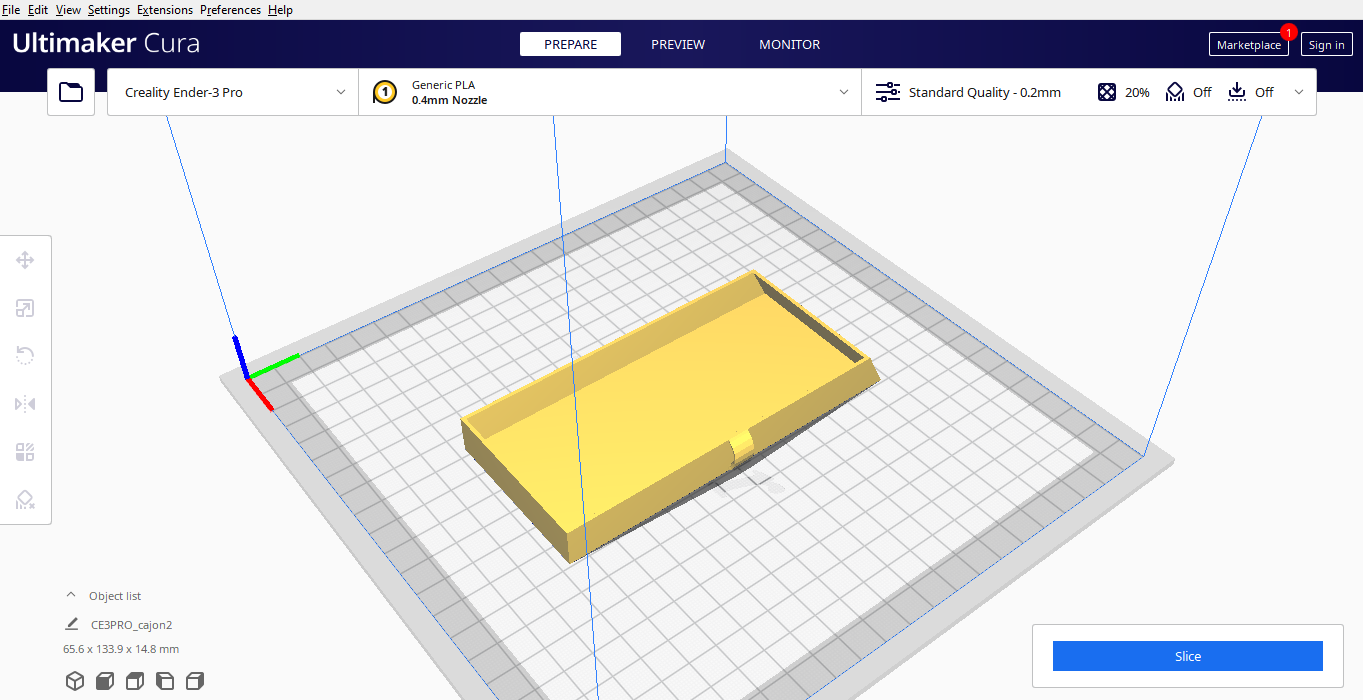Open a model file with folder icon
Viewport: 1363px width, 700px height.
click(70, 91)
